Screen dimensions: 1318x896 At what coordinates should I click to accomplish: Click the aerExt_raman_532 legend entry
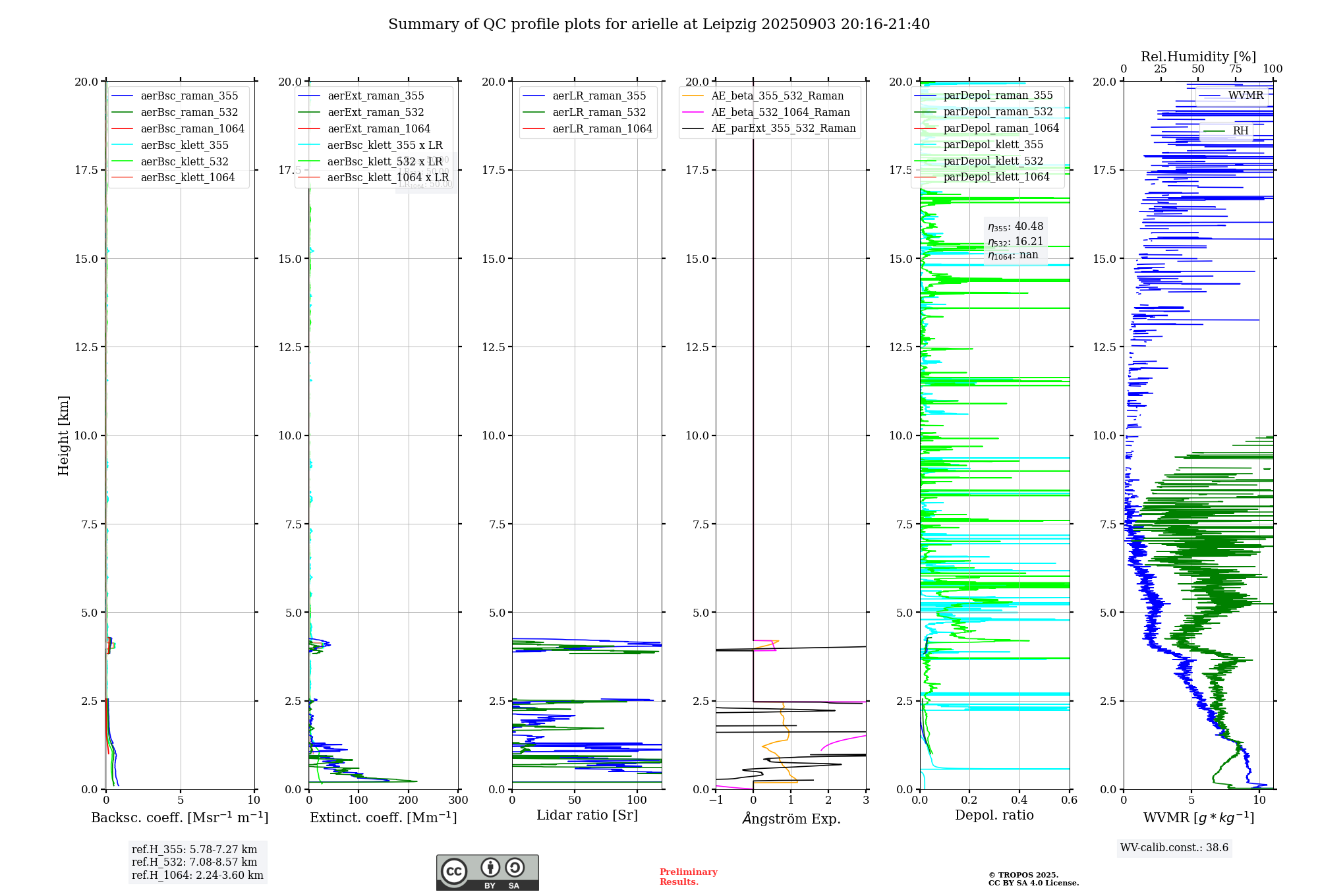376,113
